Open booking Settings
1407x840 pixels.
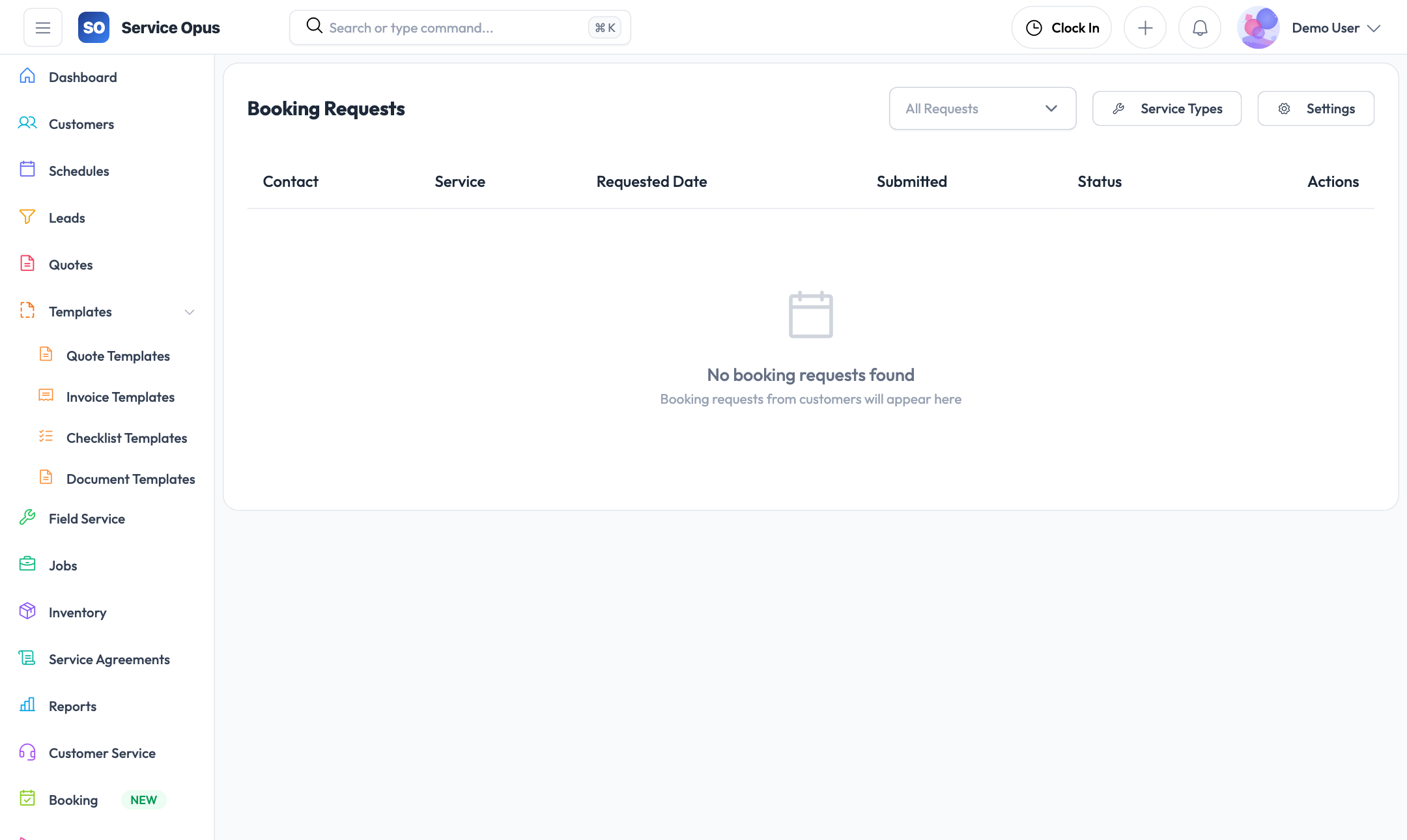pos(1315,108)
